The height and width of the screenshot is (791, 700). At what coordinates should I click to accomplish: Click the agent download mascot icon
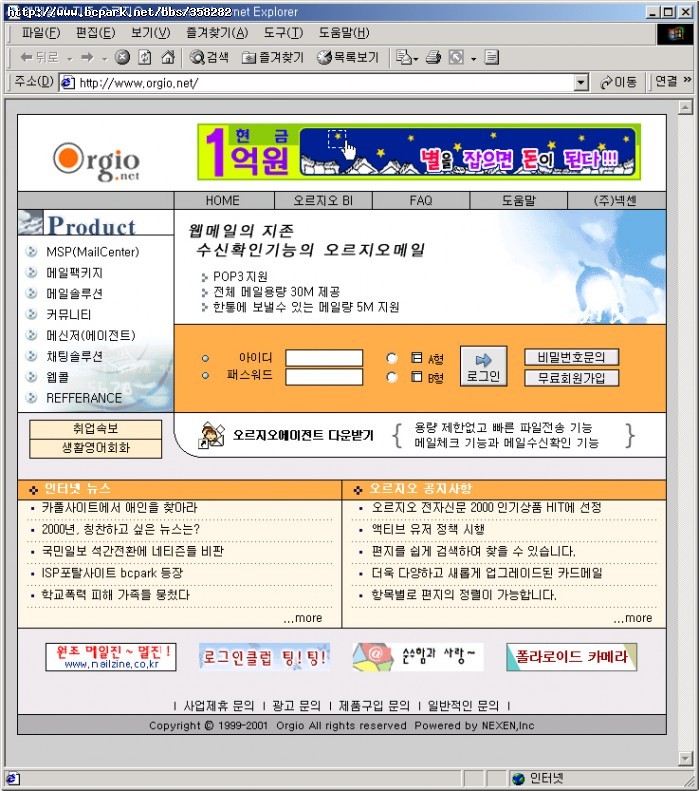[212, 436]
